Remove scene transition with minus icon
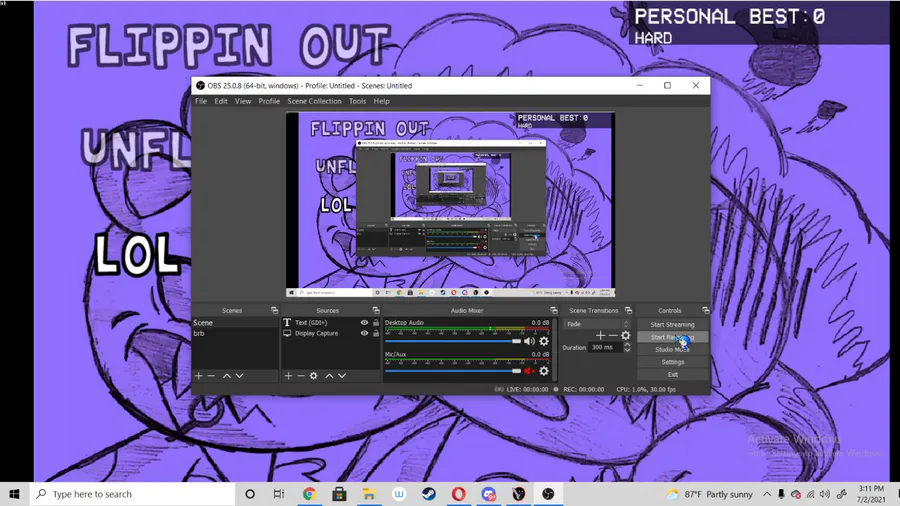 point(613,336)
